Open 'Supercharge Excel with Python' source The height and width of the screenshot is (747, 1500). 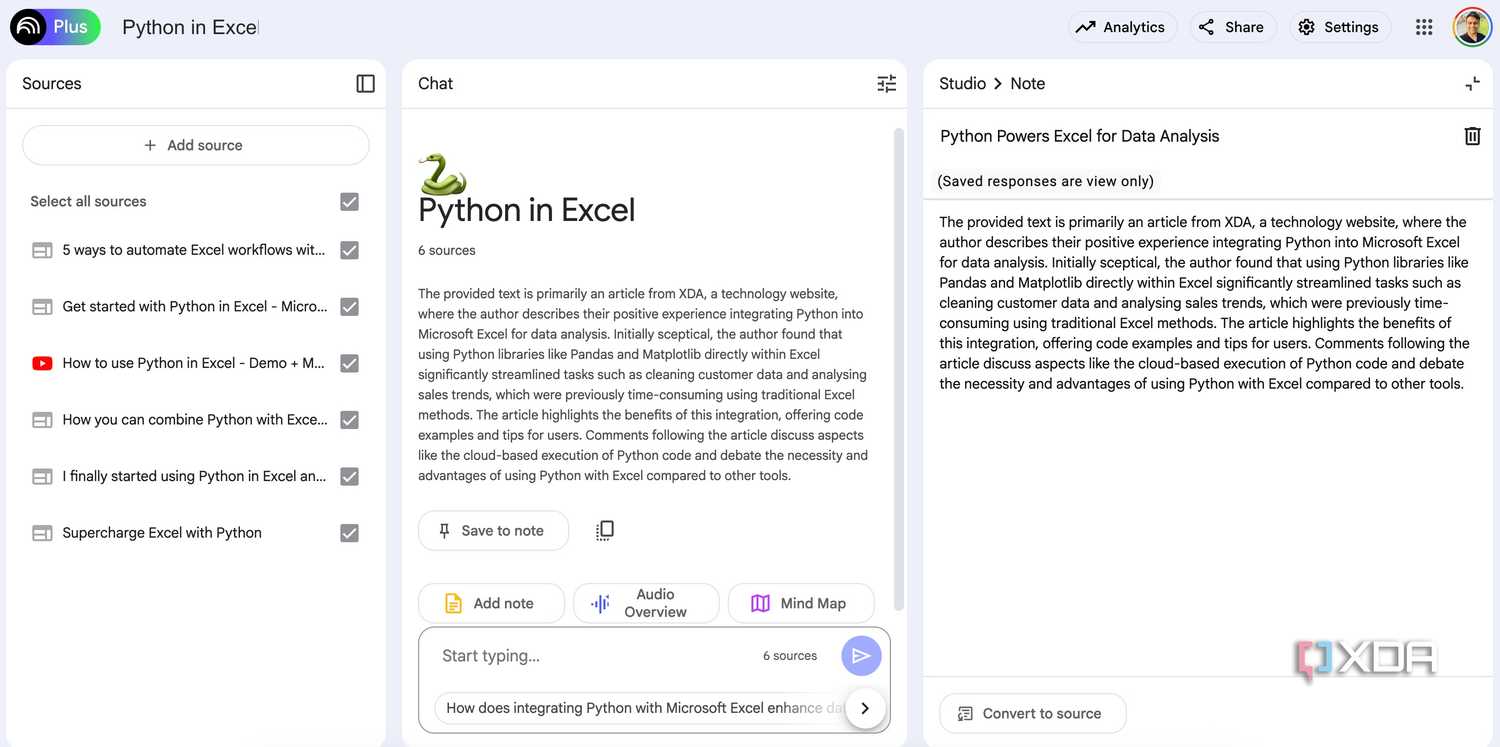pyautogui.click(x=162, y=533)
